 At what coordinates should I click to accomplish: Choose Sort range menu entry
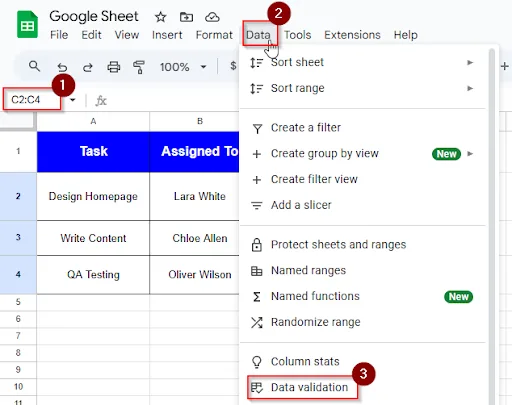tap(362, 88)
